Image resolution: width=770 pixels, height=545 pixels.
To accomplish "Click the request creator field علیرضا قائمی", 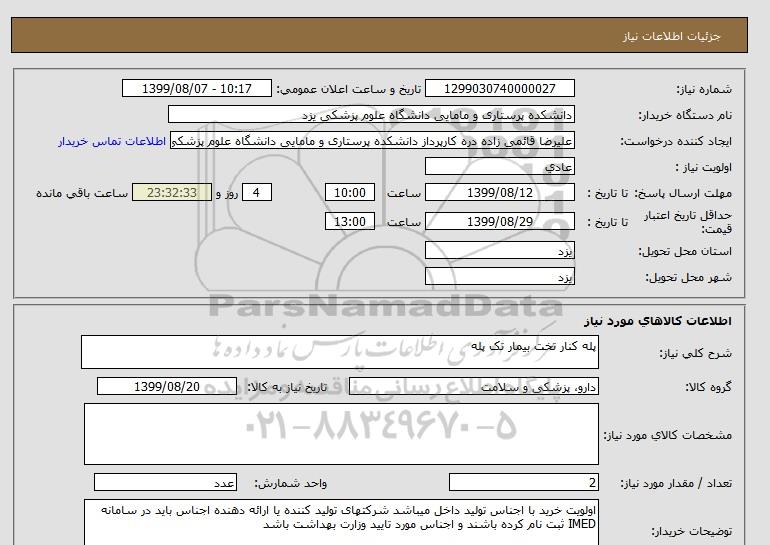I will click(x=372, y=140).
